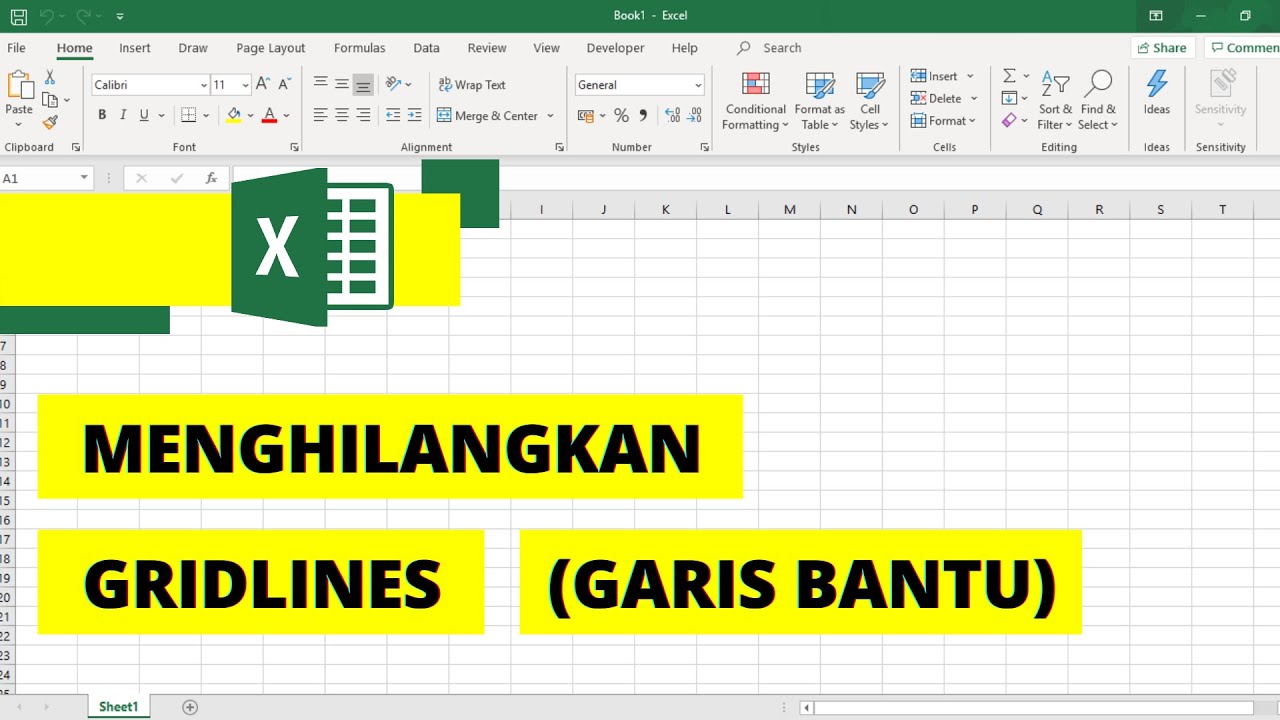Enable Wrap Text
This screenshot has width=1280, height=720.
point(472,85)
